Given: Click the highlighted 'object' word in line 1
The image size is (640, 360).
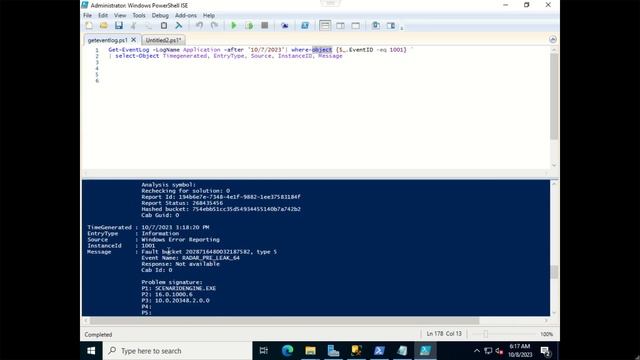Looking at the screenshot, I should [322, 50].
